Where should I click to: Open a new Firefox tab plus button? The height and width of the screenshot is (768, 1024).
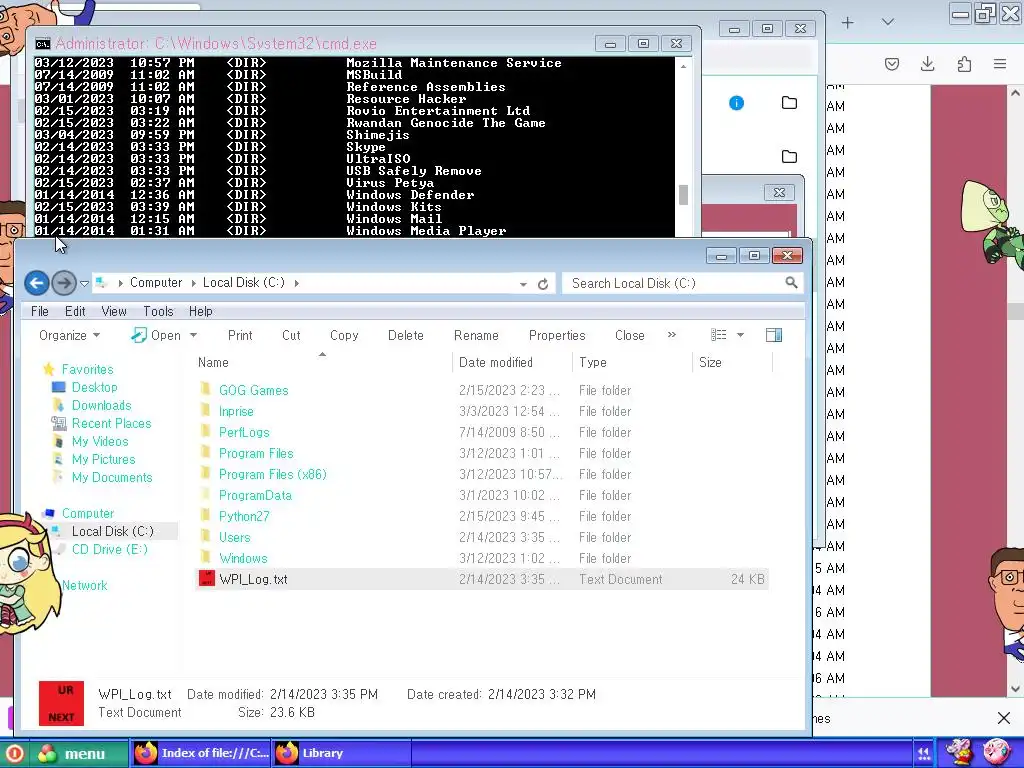[x=848, y=23]
